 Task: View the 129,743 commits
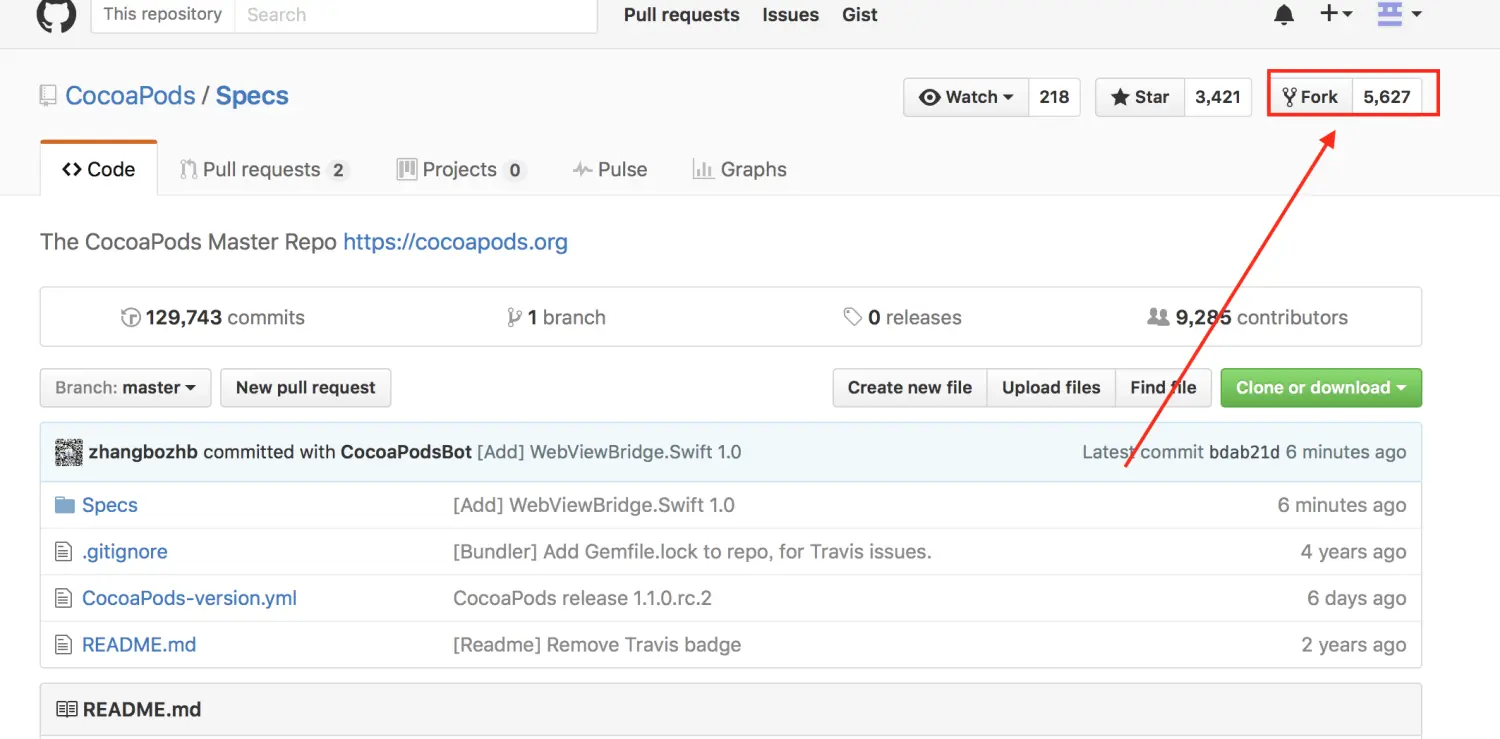coord(212,318)
